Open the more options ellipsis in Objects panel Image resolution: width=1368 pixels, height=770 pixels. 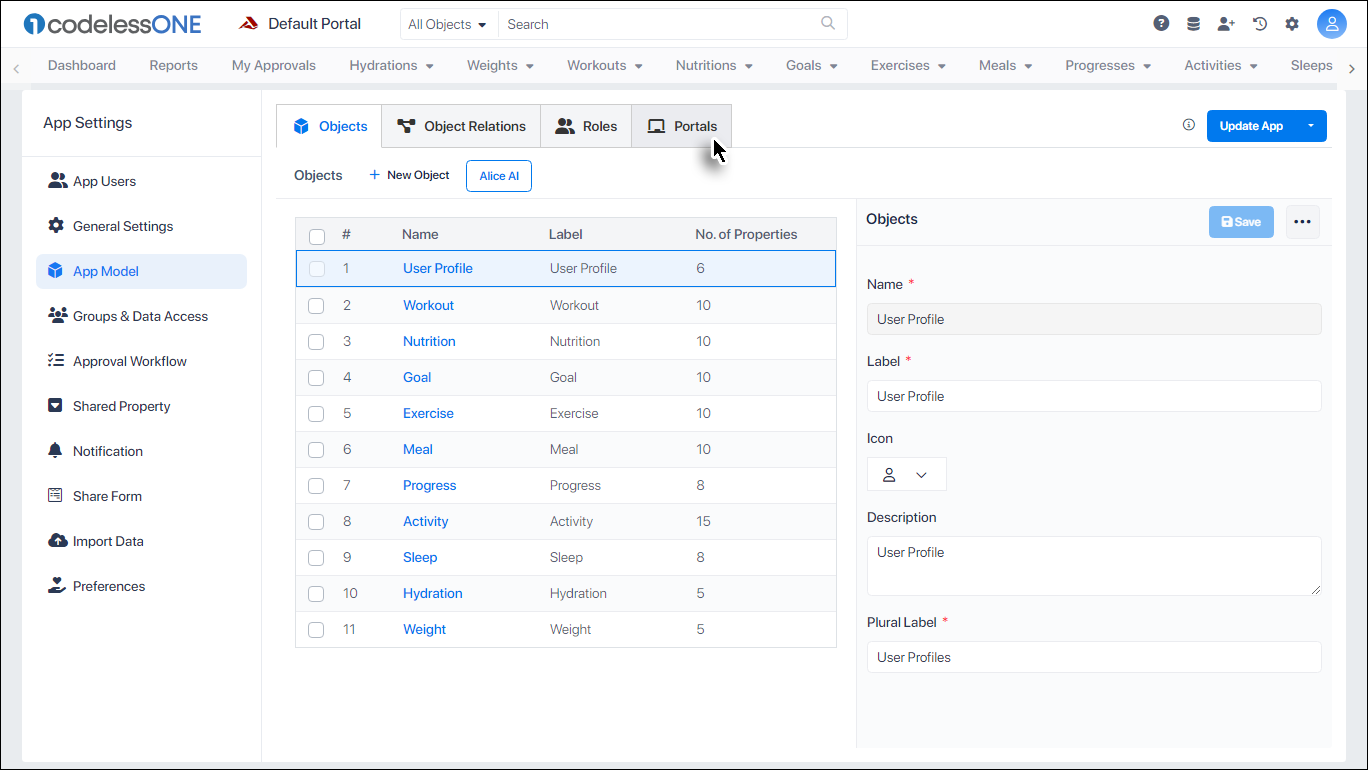tap(1302, 220)
